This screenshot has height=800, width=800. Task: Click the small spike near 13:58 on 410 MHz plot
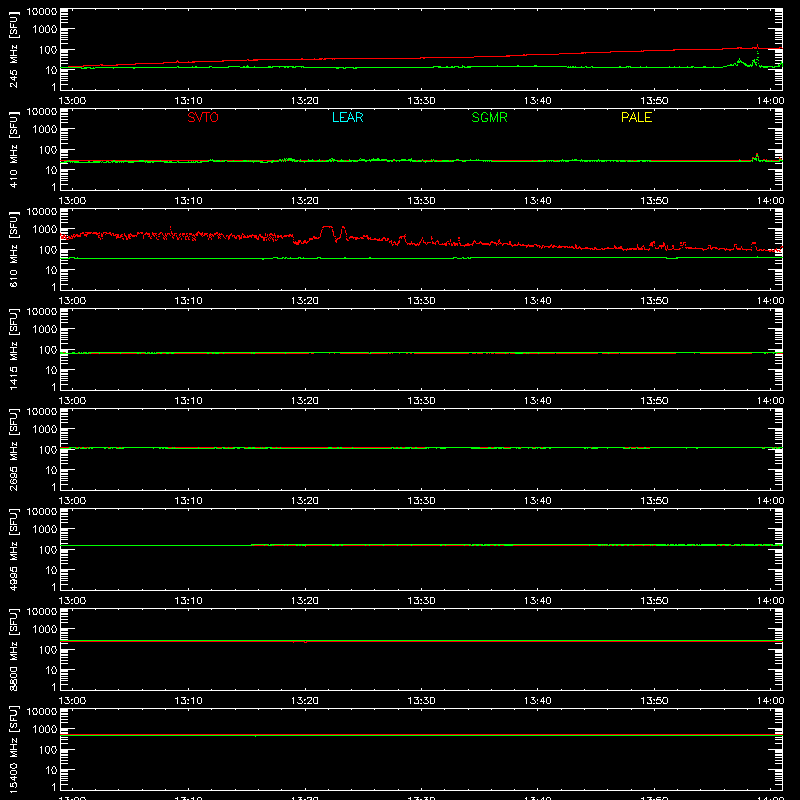pyautogui.click(x=757, y=156)
